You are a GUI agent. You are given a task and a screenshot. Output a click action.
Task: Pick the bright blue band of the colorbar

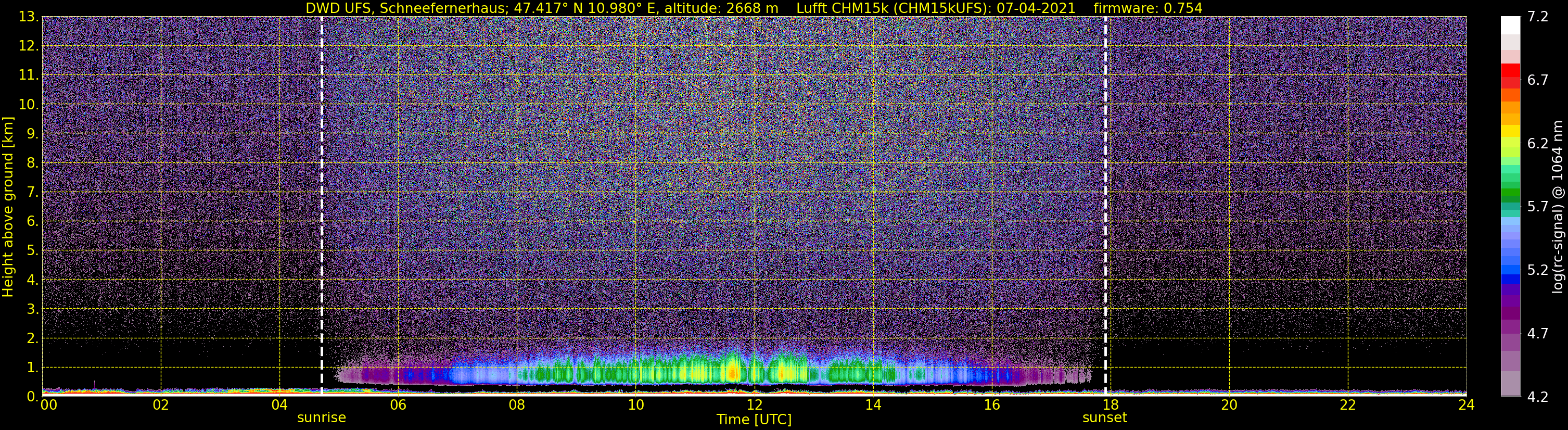(1510, 270)
